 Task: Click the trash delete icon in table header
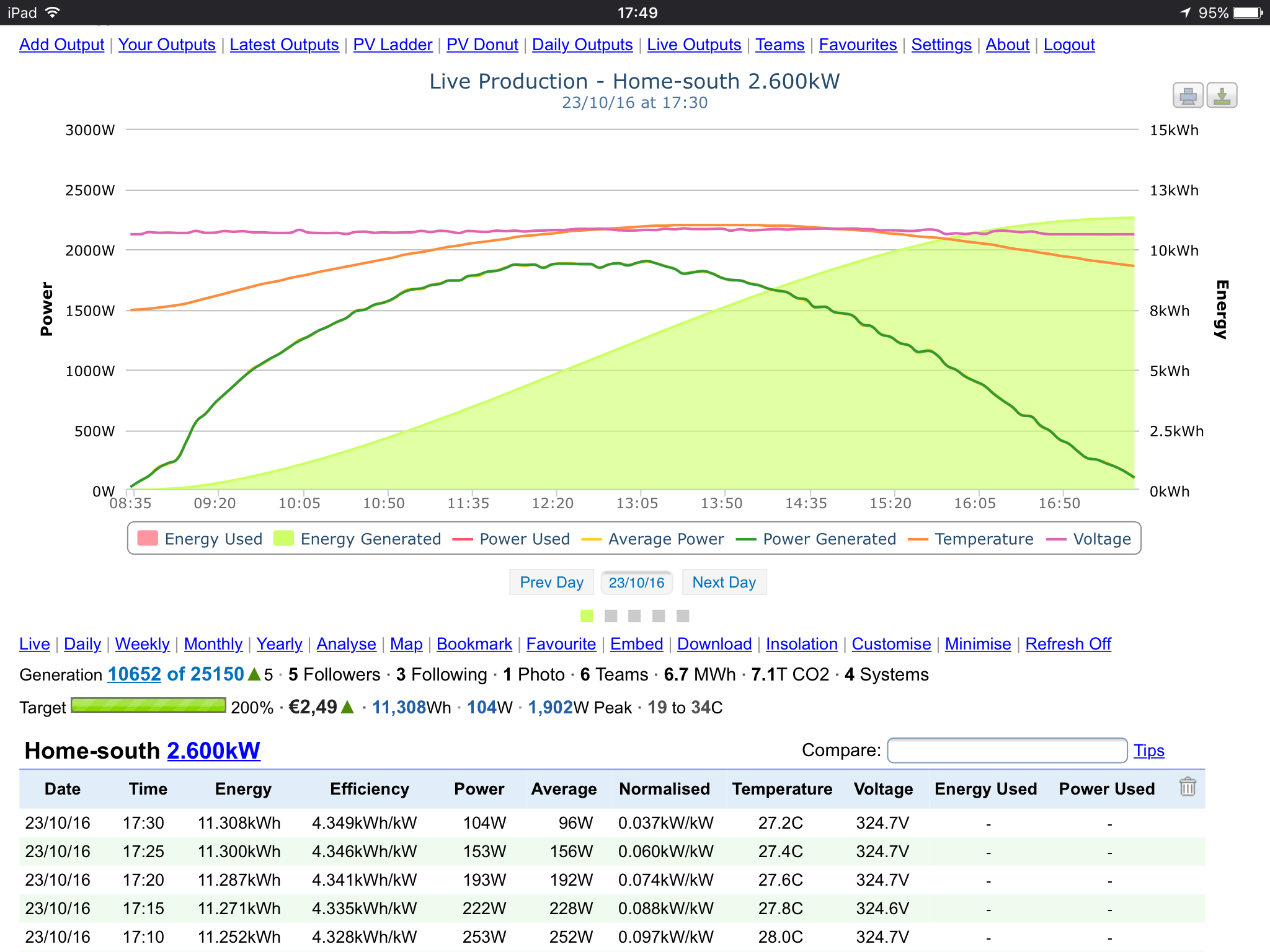pyautogui.click(x=1187, y=787)
